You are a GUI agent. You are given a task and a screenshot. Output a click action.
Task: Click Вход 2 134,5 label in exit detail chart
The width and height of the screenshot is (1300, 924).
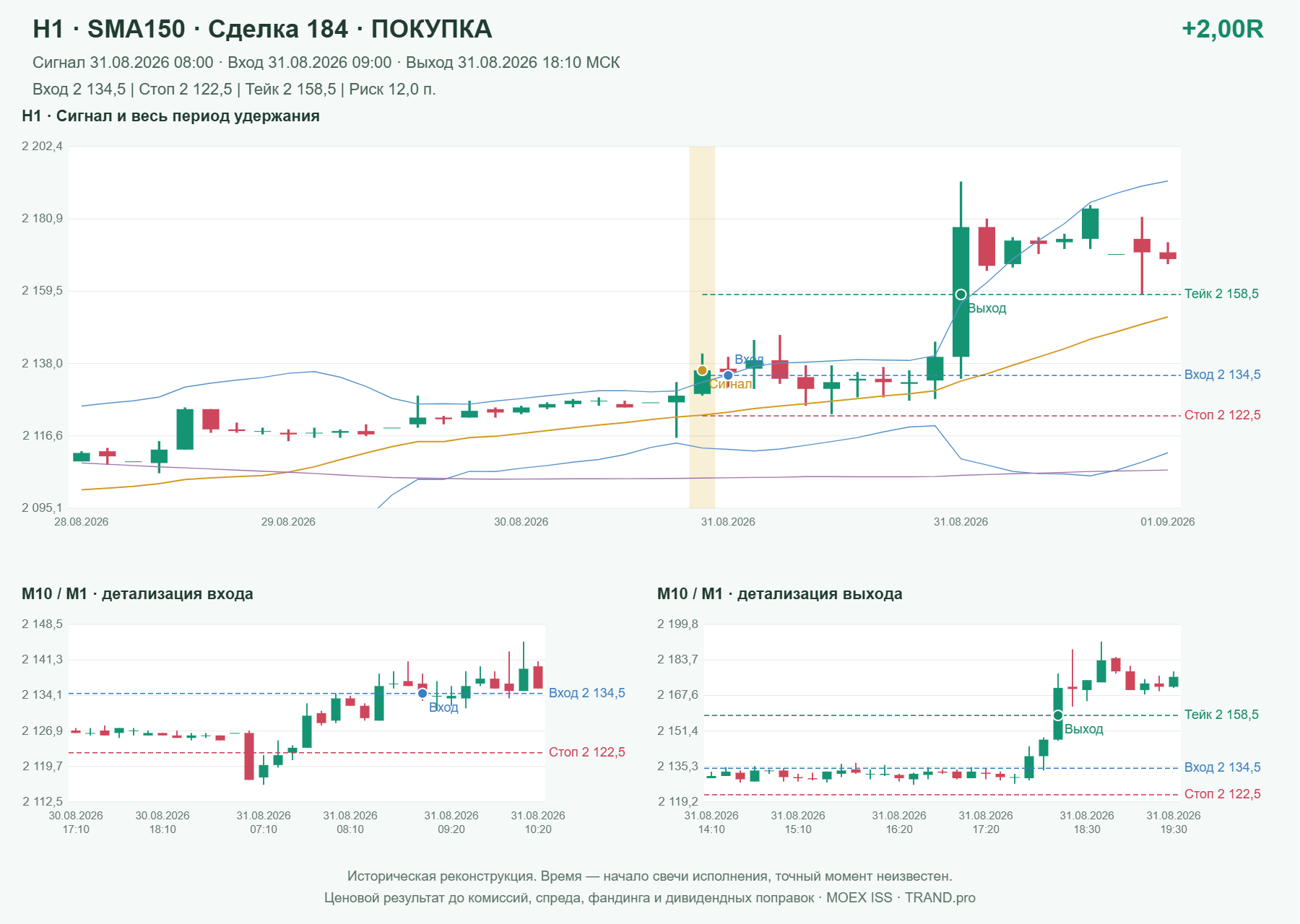click(x=1222, y=767)
